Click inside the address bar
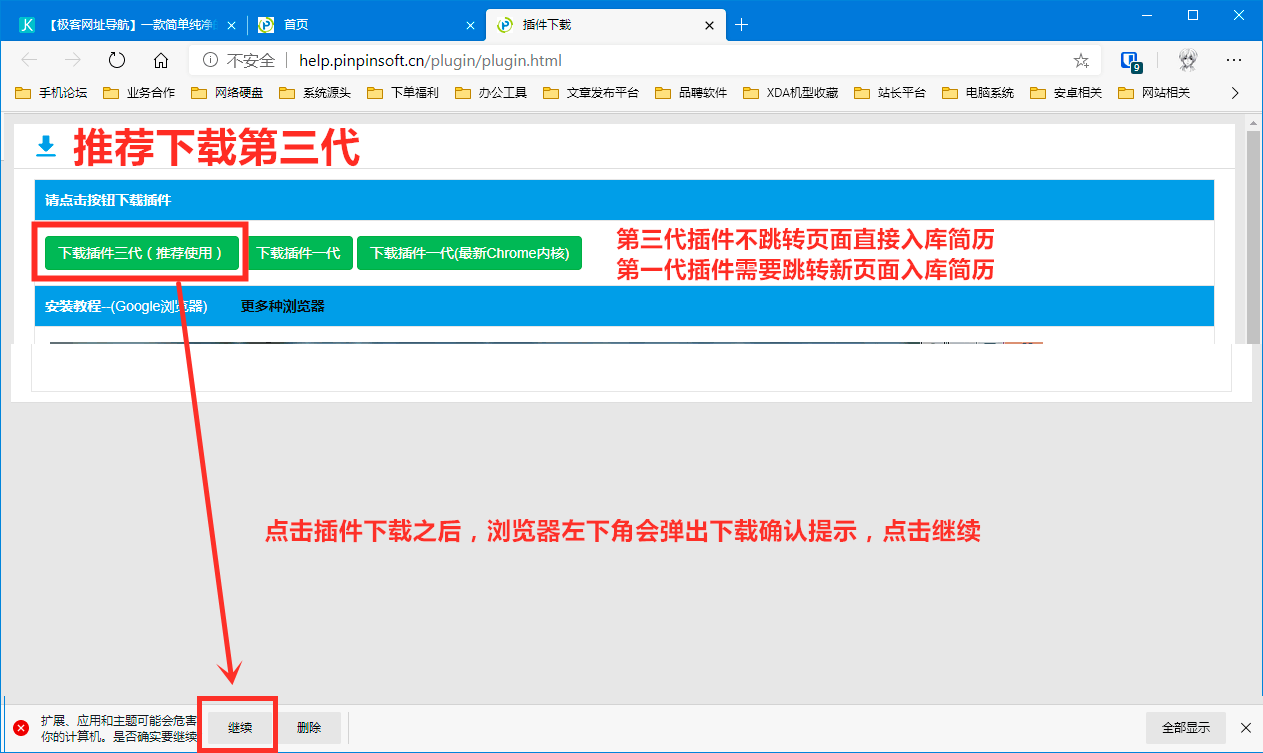The width and height of the screenshot is (1263, 753). pyautogui.click(x=600, y=60)
